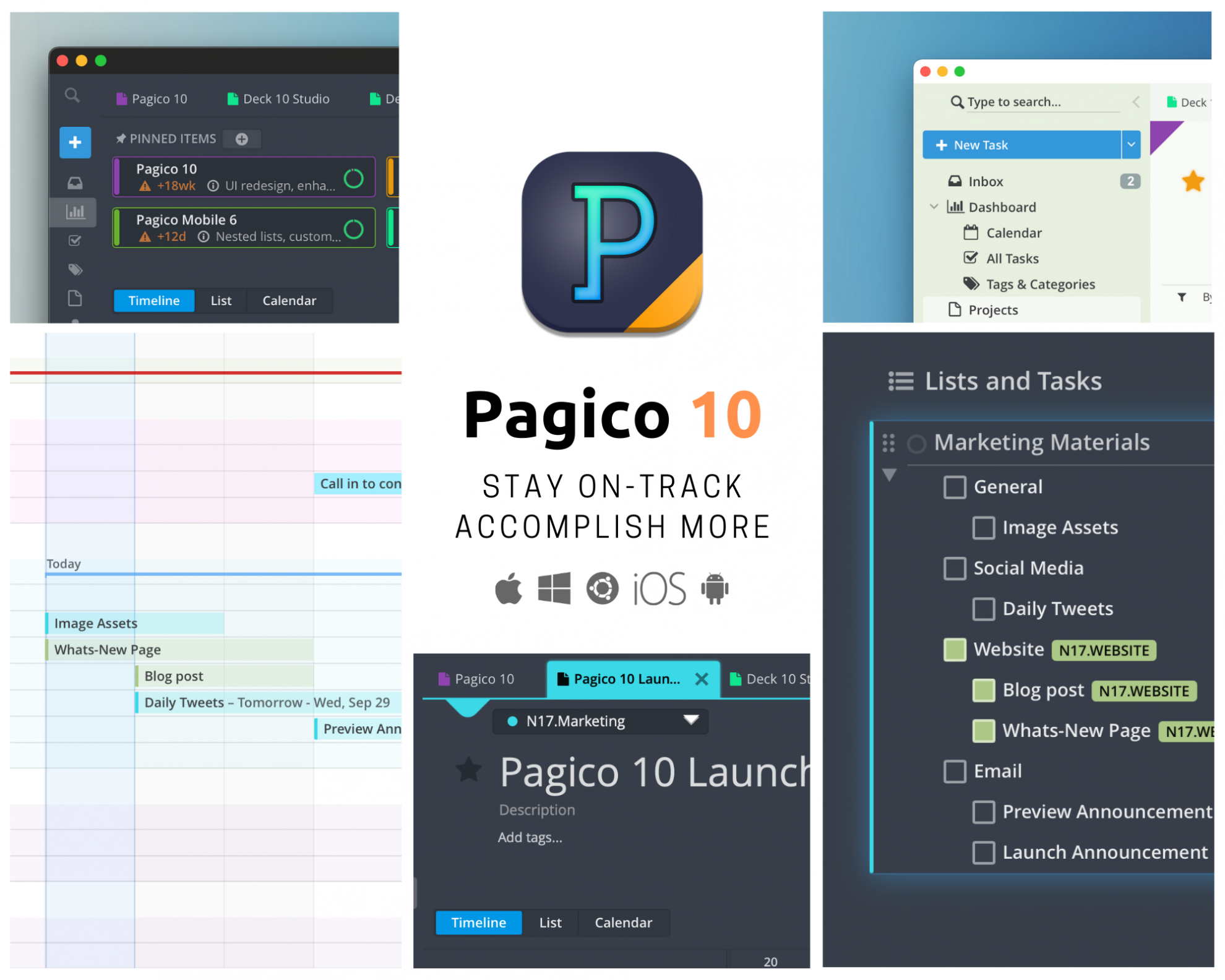This screenshot has height=980, width=1225.
Task: Add a pinned item with plus button
Action: point(242,139)
